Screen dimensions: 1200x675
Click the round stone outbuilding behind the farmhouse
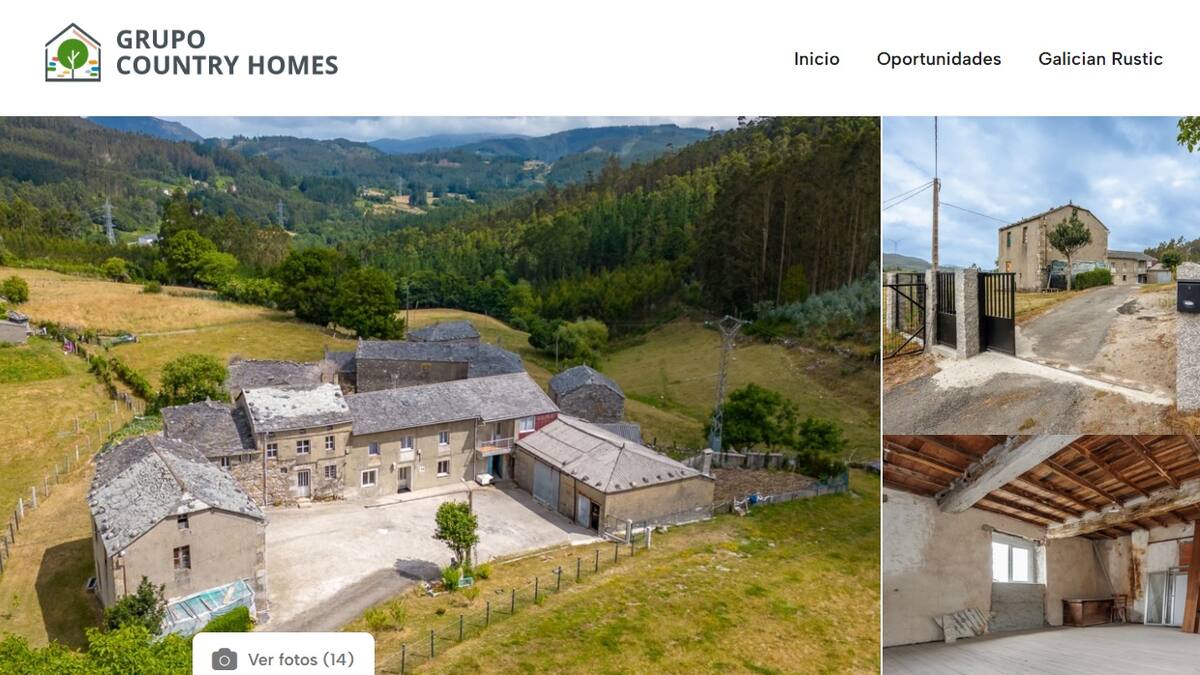(x=587, y=394)
